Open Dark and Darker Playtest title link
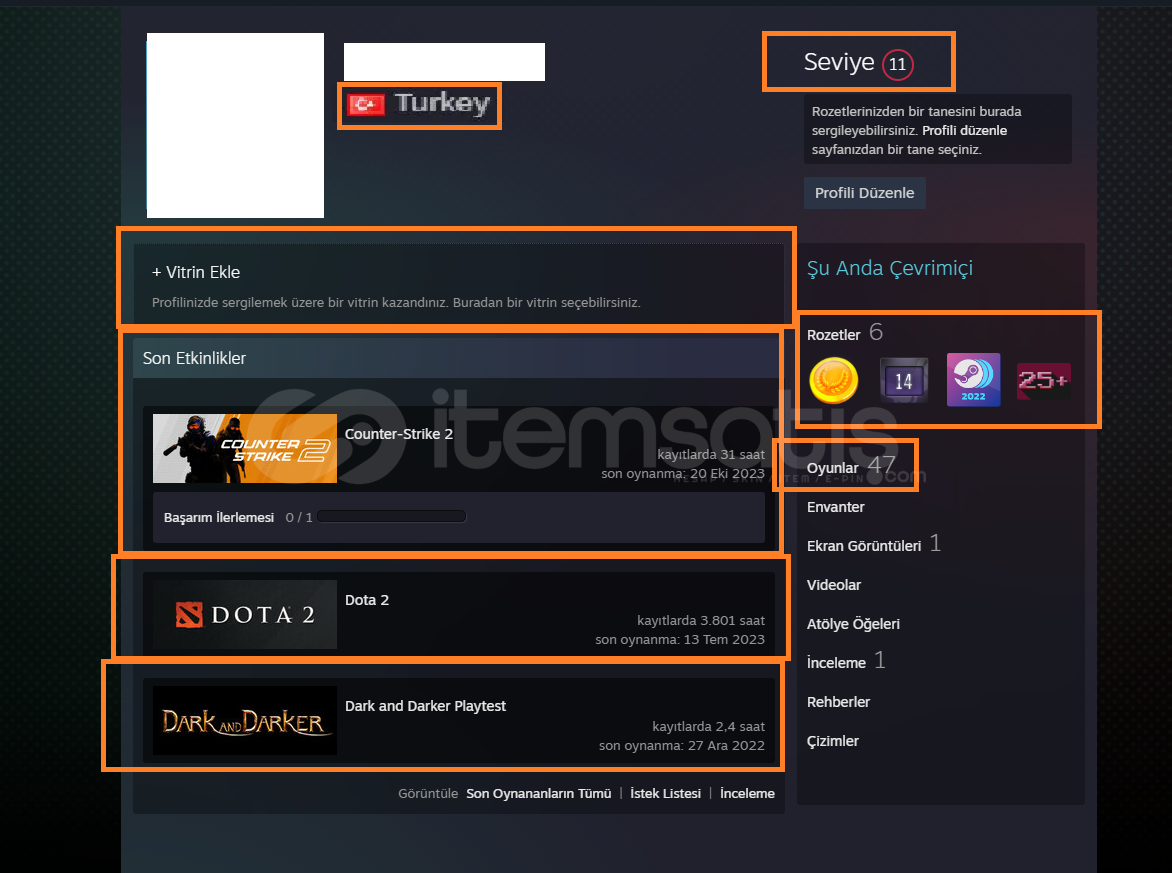Viewport: 1172px width, 873px height. tap(425, 706)
